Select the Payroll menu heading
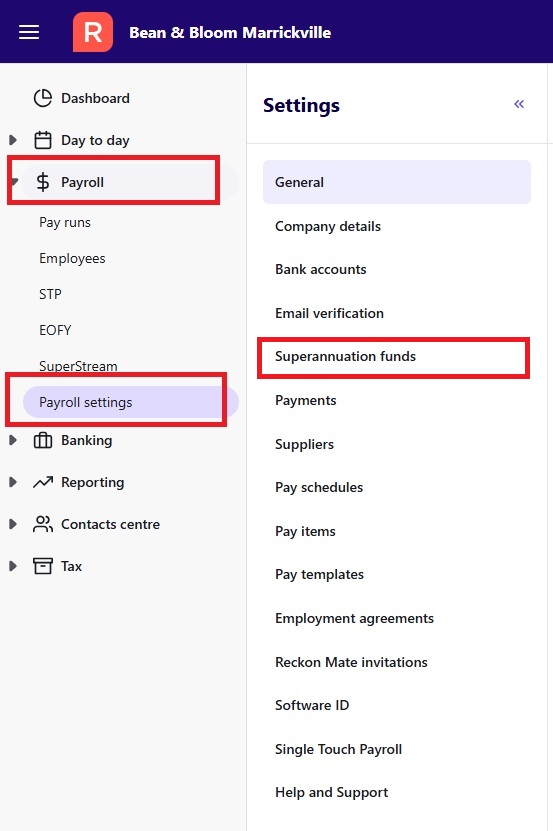The height and width of the screenshot is (831, 553). (83, 182)
